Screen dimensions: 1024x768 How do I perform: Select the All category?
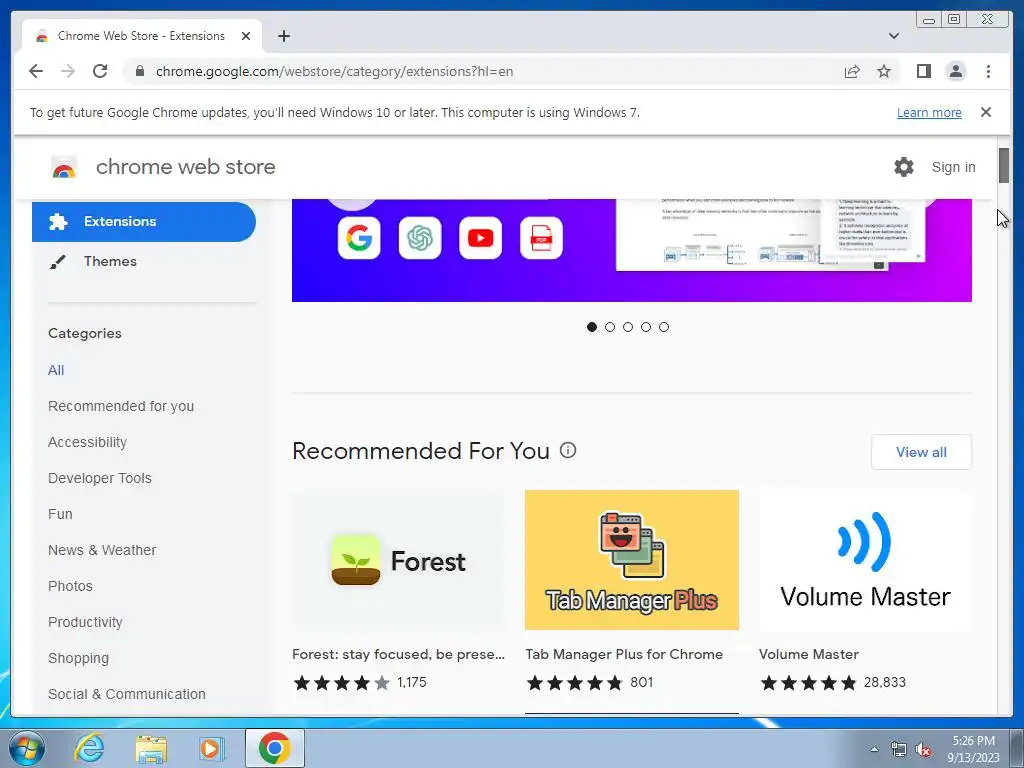(56, 370)
